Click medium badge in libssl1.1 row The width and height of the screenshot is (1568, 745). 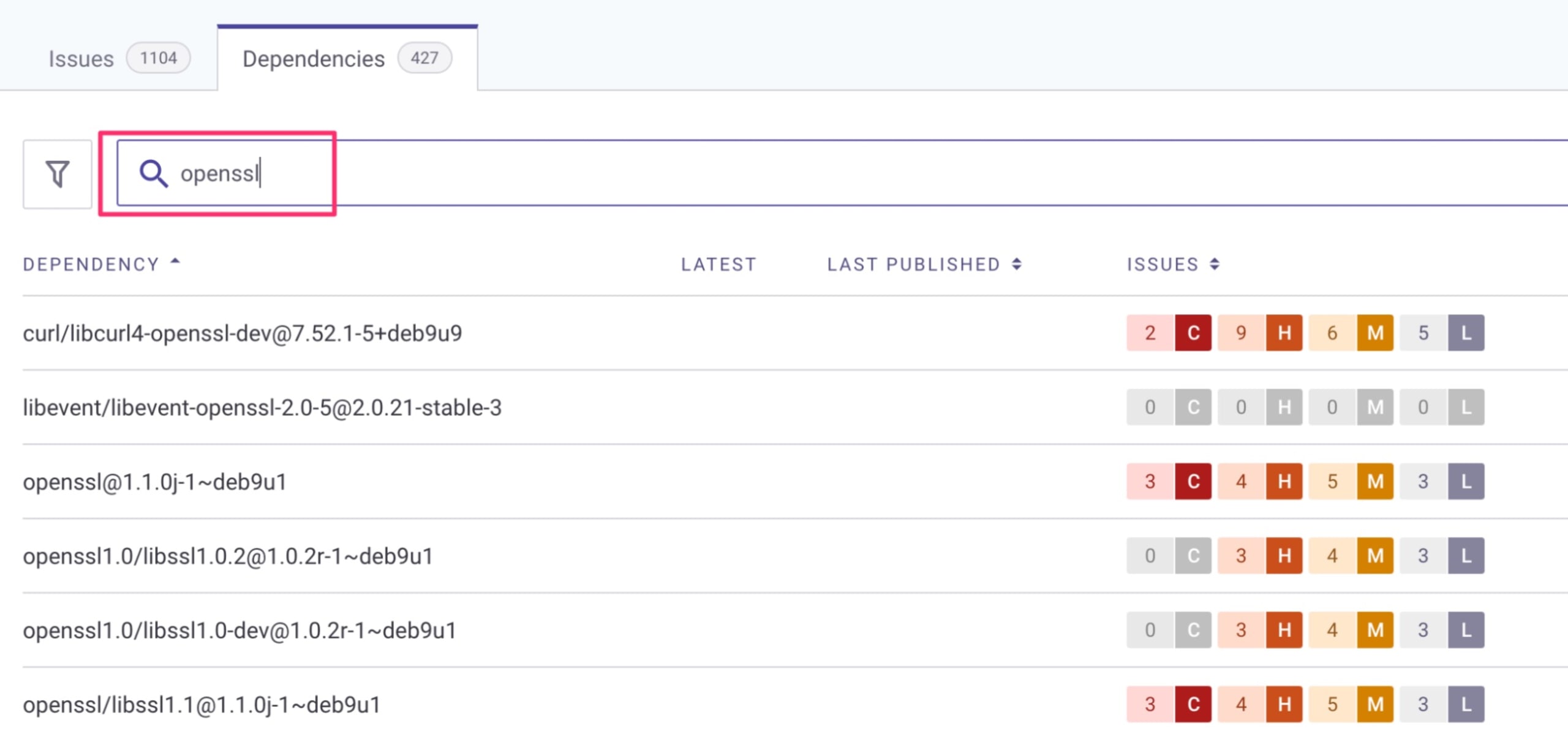(x=1375, y=704)
